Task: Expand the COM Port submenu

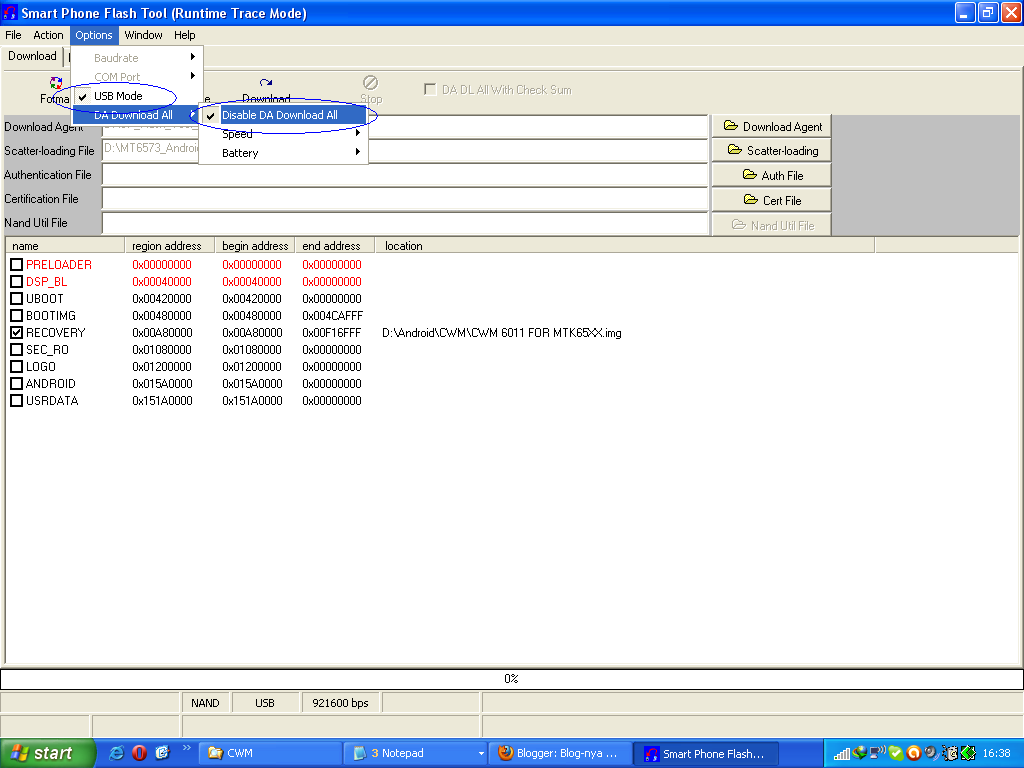Action: pos(137,77)
